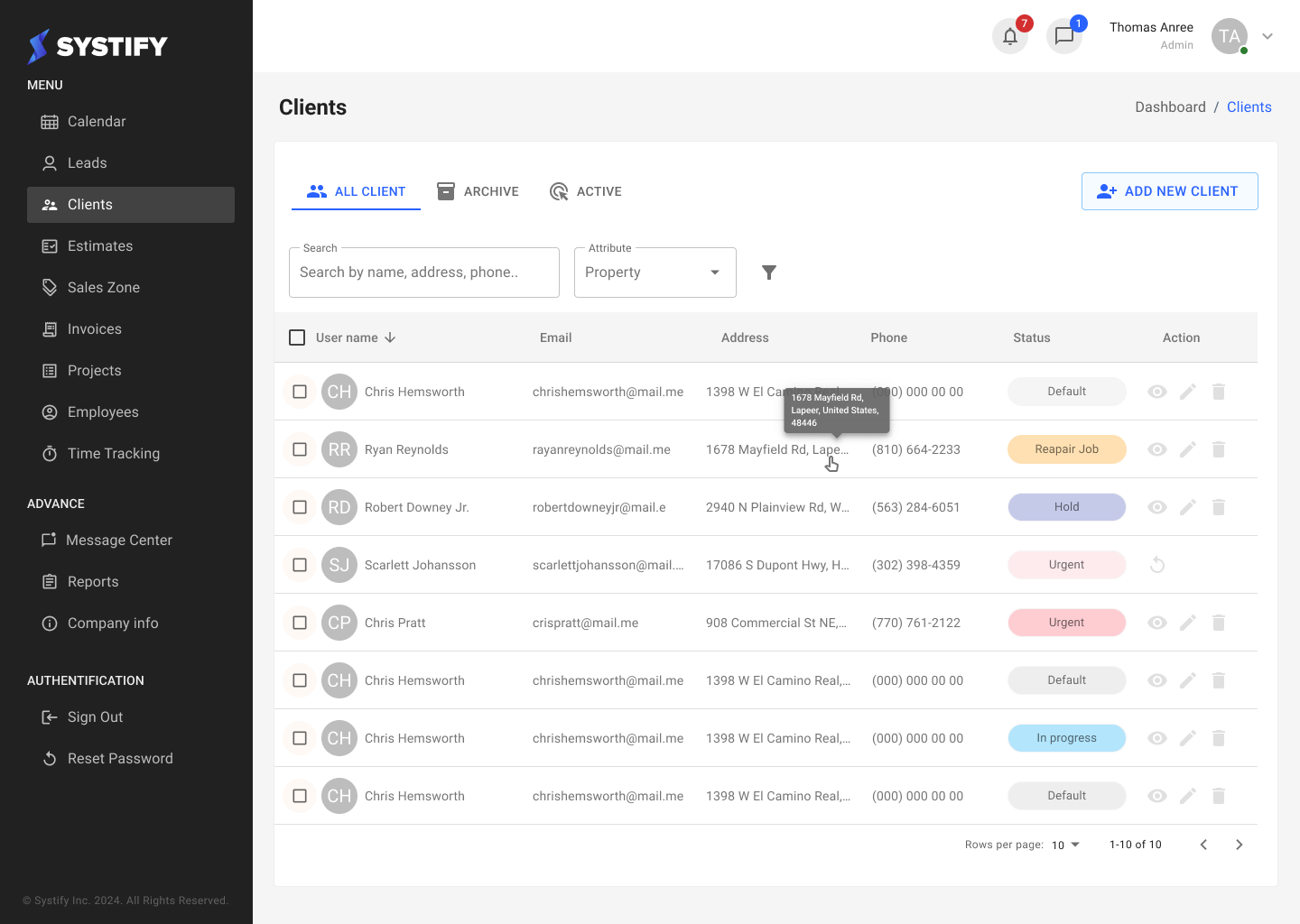Open the notifications bell icon
The image size is (1300, 924).
tap(1010, 36)
